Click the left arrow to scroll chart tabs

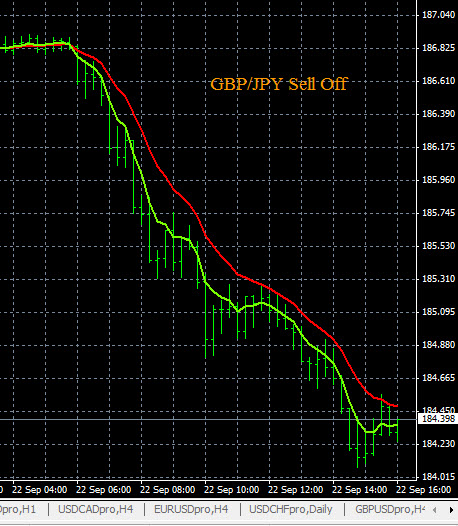tap(435, 510)
